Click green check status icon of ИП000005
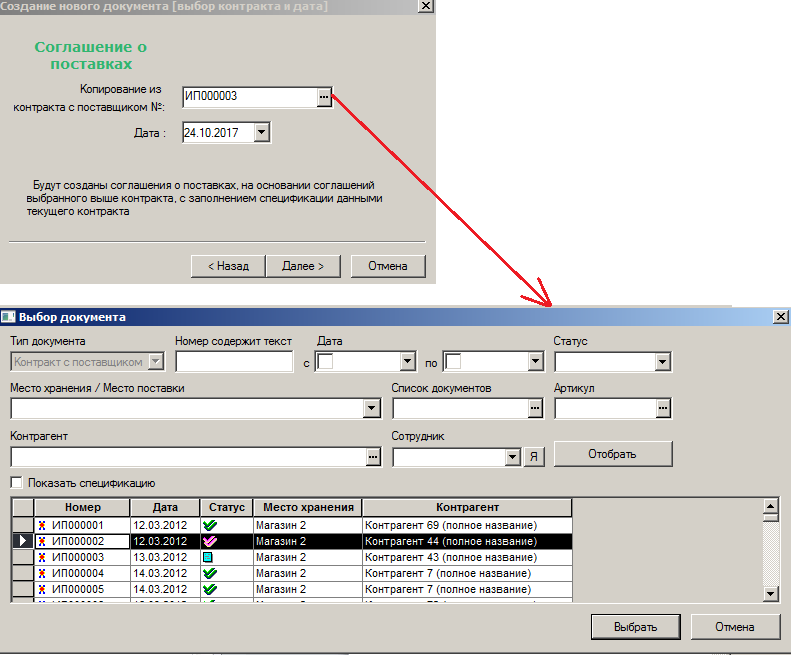Image resolution: width=791 pixels, height=655 pixels. tap(210, 589)
